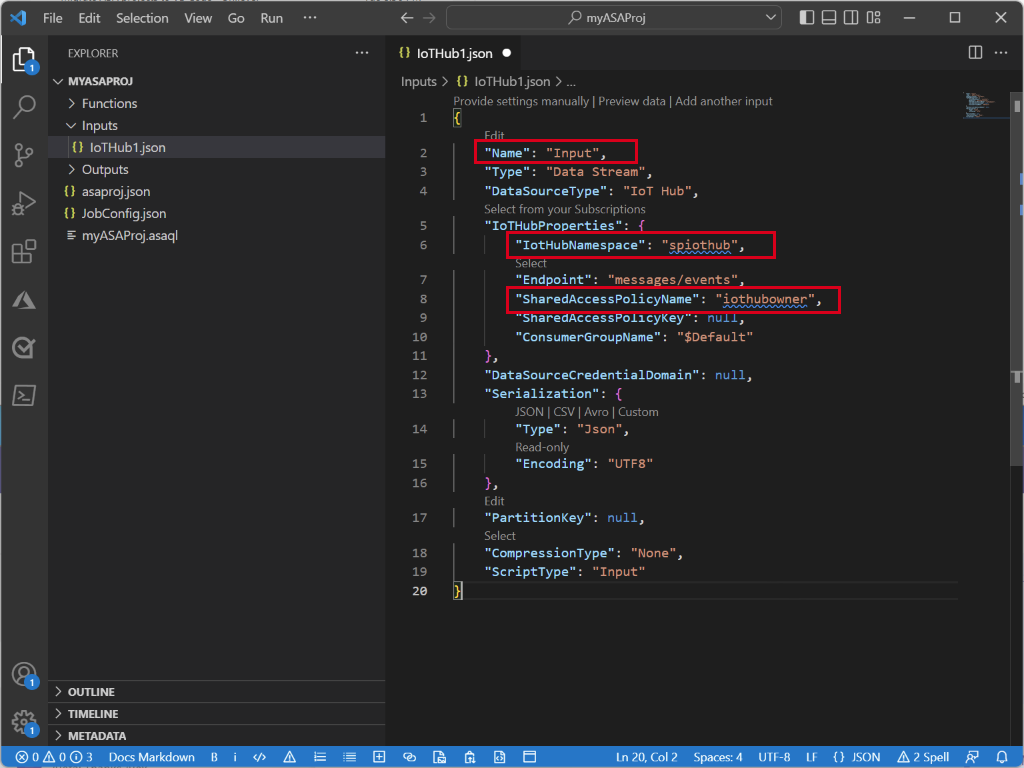Open Explorer panel more actions ellipsis

tap(362, 53)
